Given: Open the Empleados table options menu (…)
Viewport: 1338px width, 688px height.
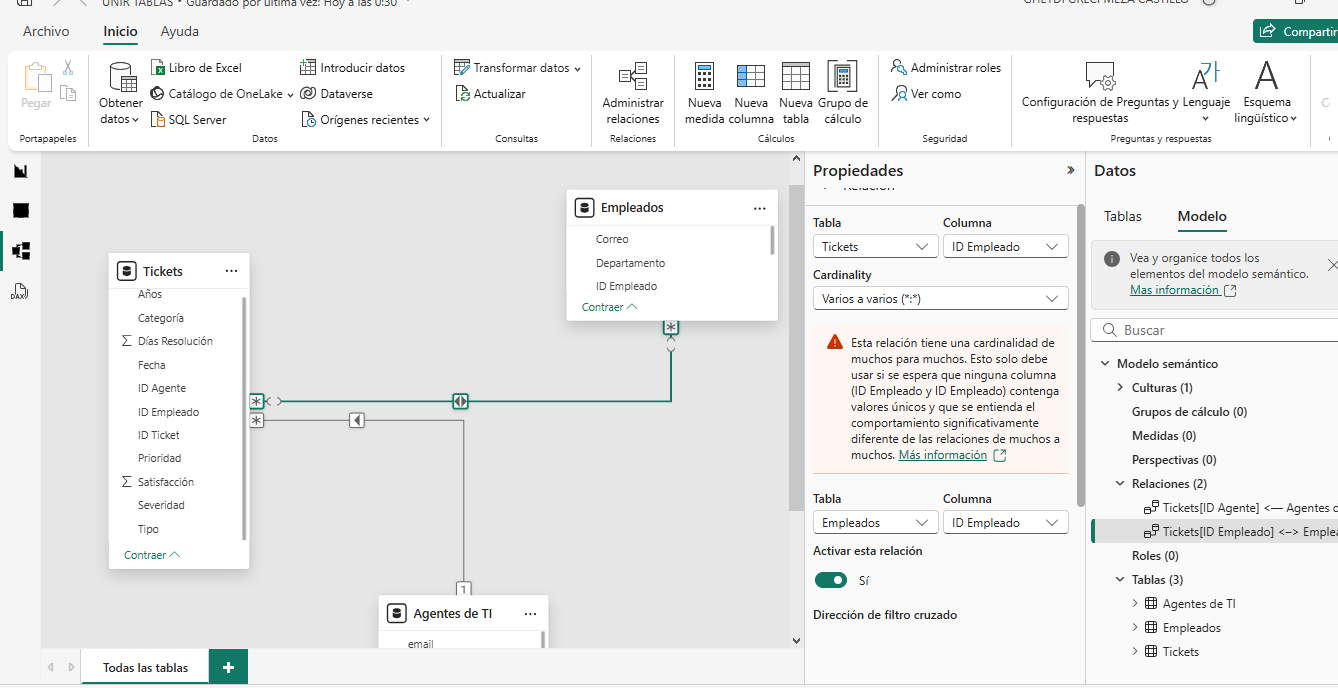Looking at the screenshot, I should point(759,208).
